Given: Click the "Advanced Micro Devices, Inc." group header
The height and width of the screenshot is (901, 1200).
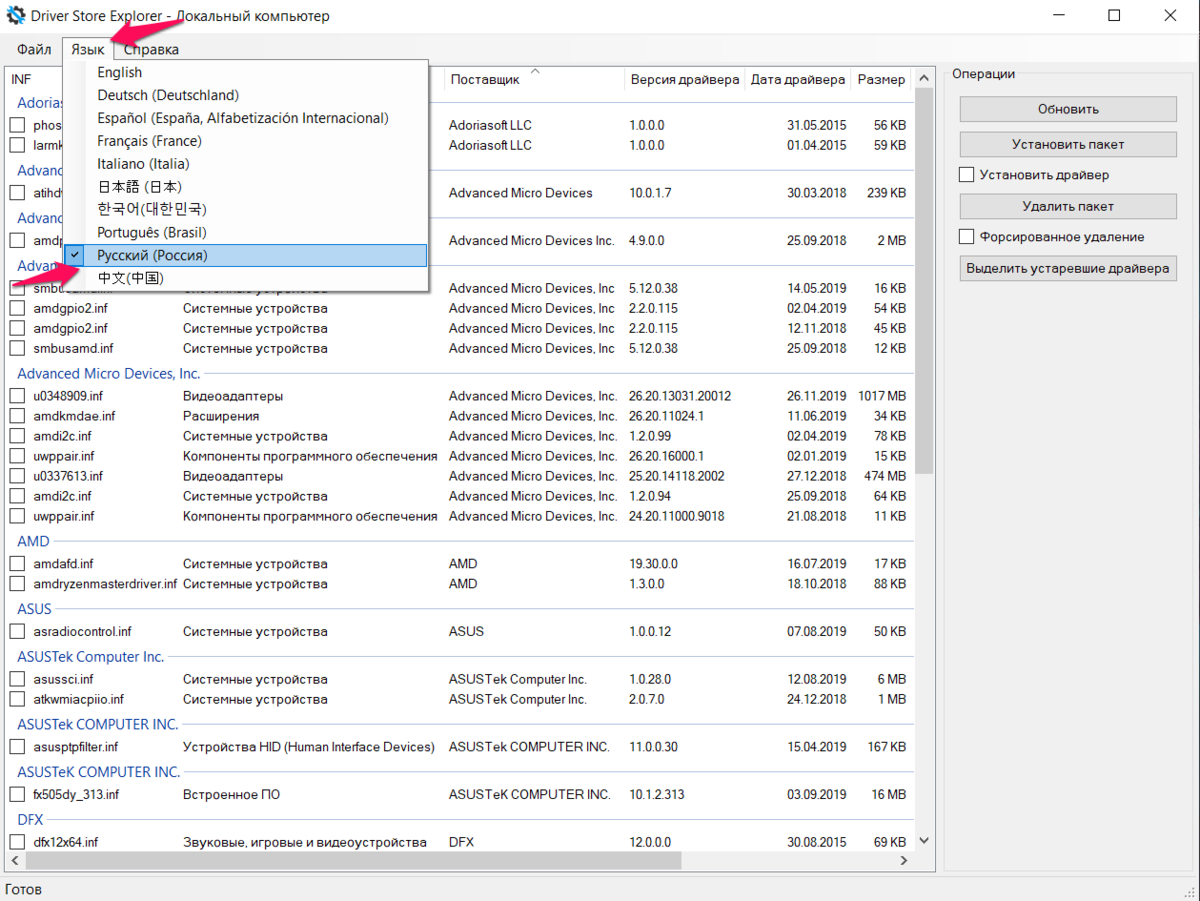Looking at the screenshot, I should [109, 374].
